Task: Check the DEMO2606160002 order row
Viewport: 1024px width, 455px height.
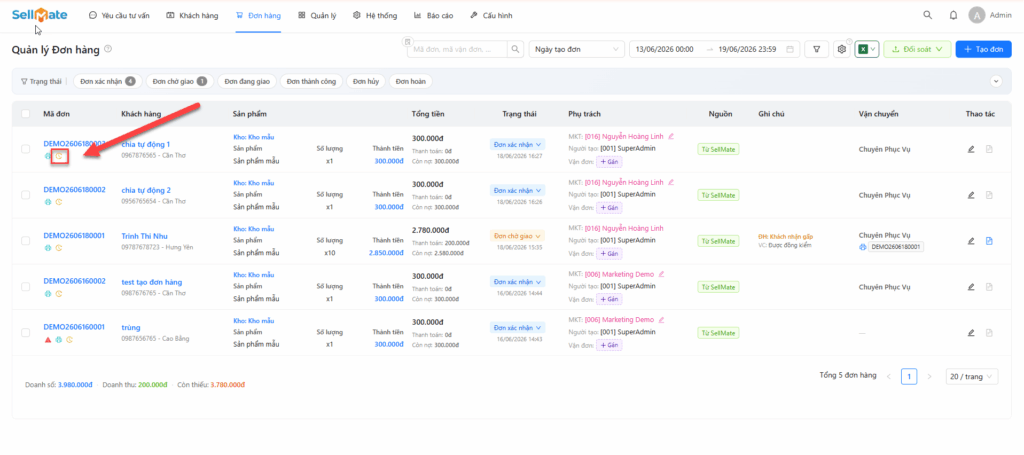Action: [25, 287]
